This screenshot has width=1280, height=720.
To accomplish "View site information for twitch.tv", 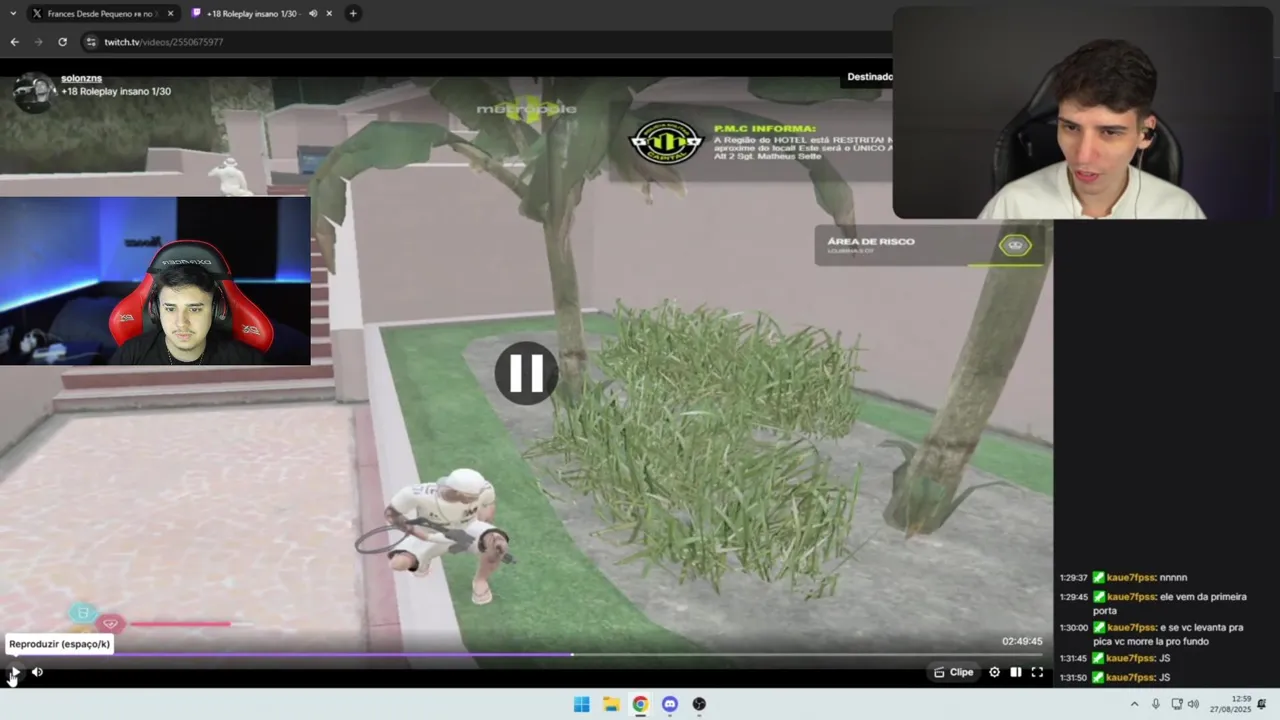I will pyautogui.click(x=91, y=42).
